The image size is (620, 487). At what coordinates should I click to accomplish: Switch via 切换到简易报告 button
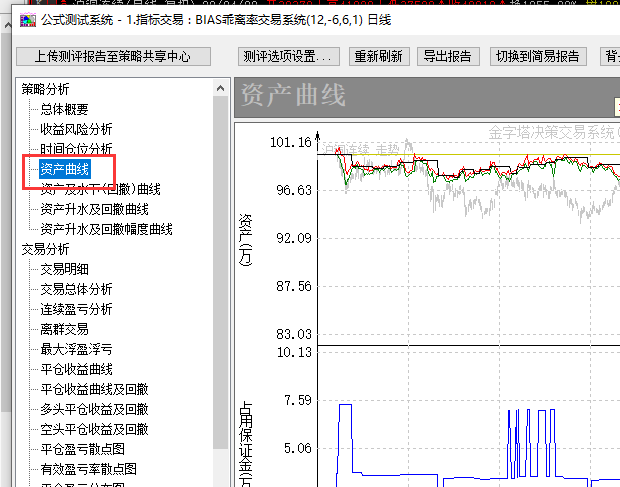point(538,57)
